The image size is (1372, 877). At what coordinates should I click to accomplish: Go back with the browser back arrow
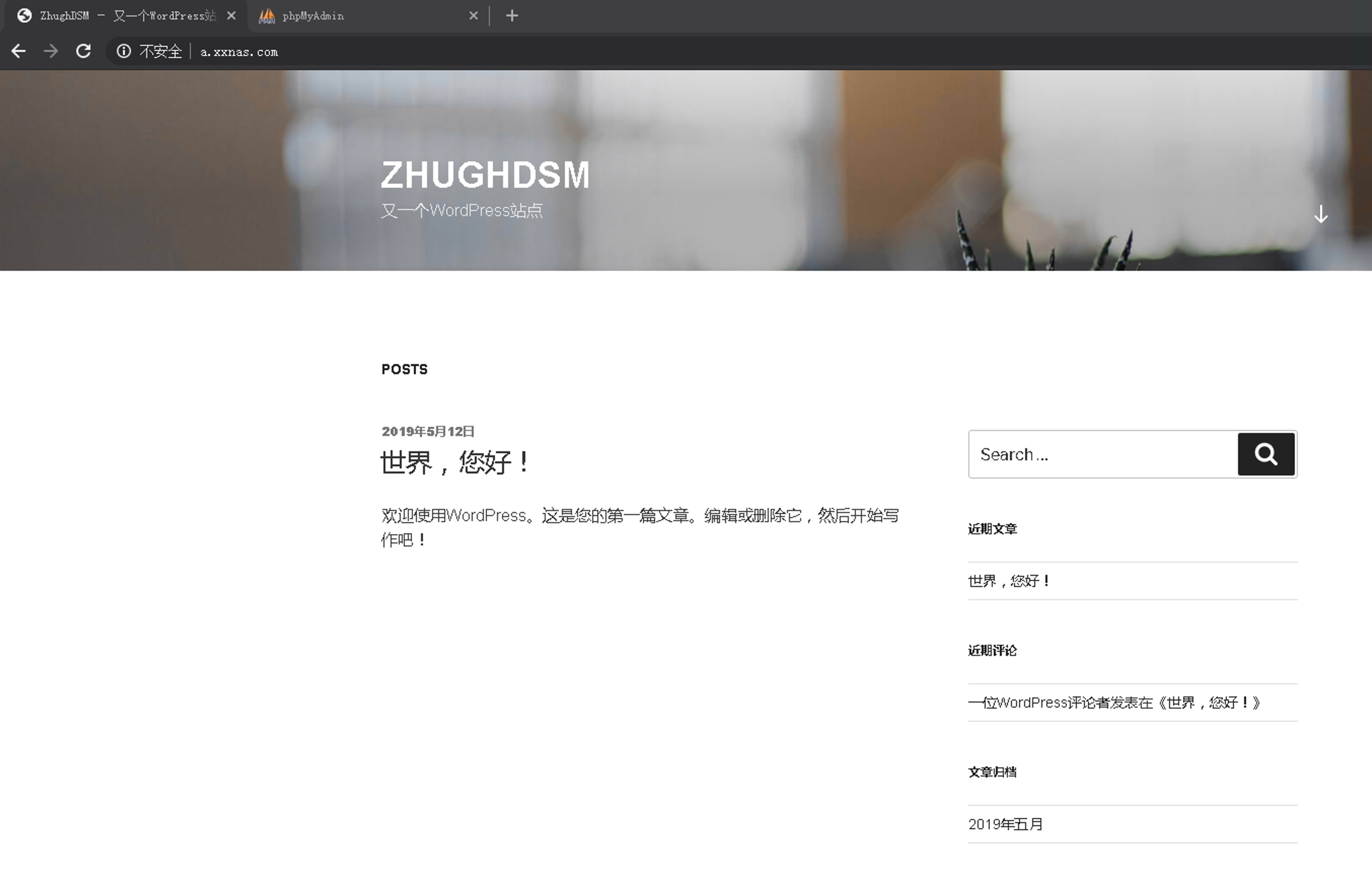pos(18,51)
